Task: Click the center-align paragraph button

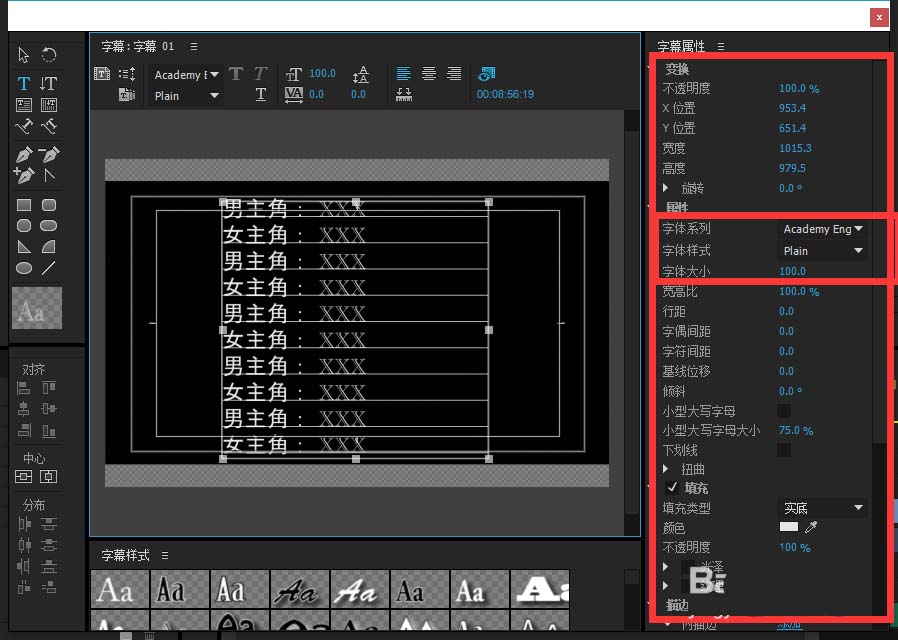Action: click(429, 74)
